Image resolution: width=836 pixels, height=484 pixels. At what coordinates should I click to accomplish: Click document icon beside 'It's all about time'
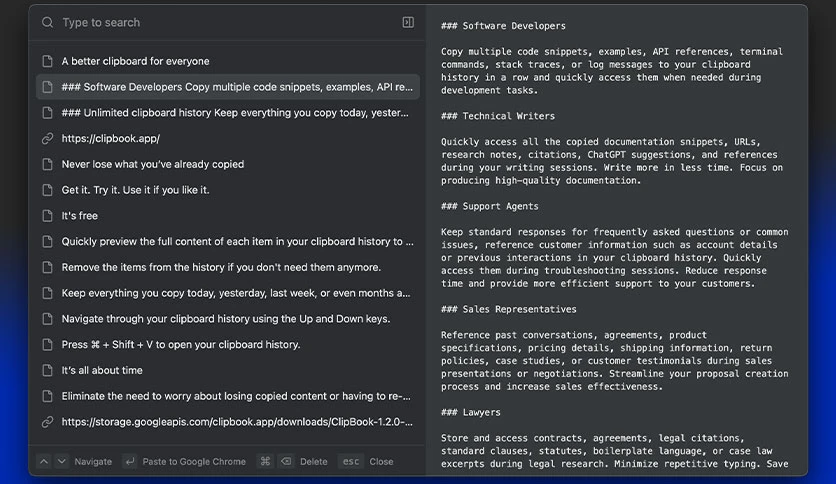tap(47, 370)
